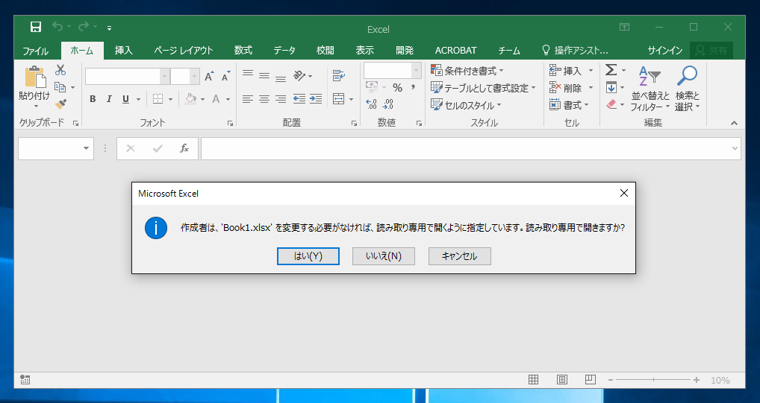Click Wrap Text icon
The height and width of the screenshot is (403, 760).
339,76
